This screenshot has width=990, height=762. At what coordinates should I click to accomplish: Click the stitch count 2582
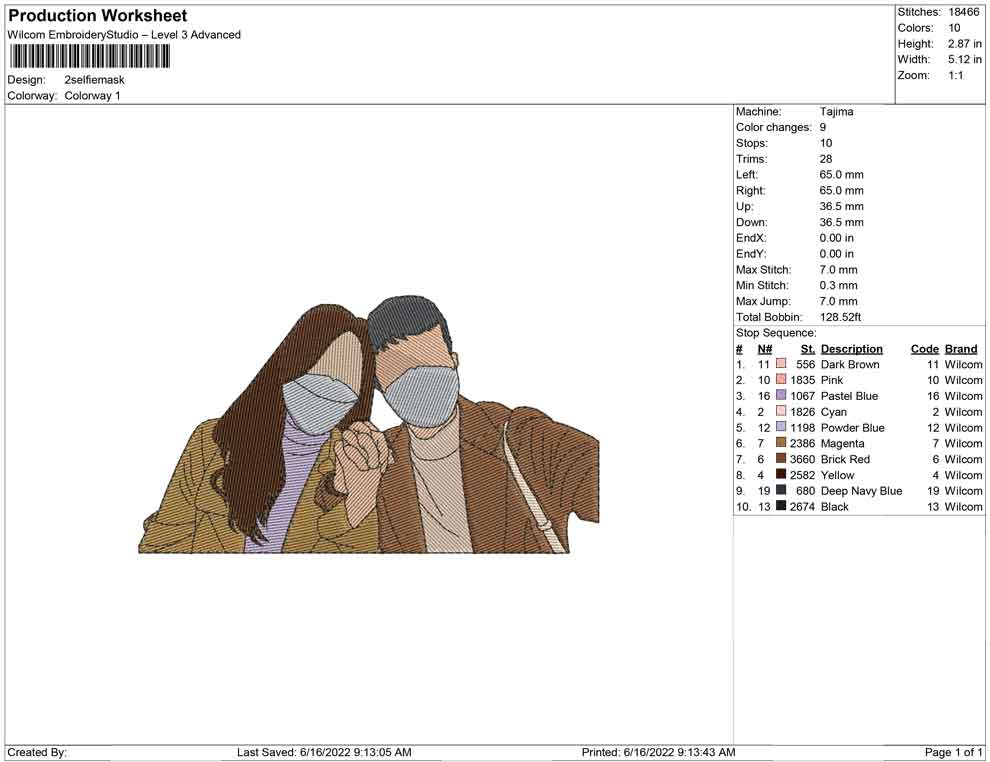802,475
